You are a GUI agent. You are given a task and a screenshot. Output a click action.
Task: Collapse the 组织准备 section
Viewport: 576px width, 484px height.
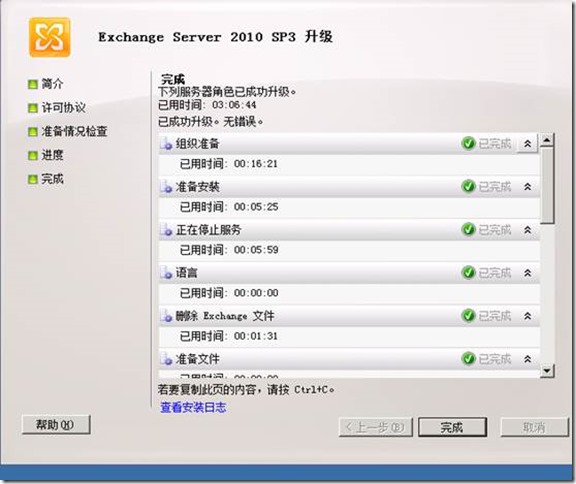pos(528,144)
